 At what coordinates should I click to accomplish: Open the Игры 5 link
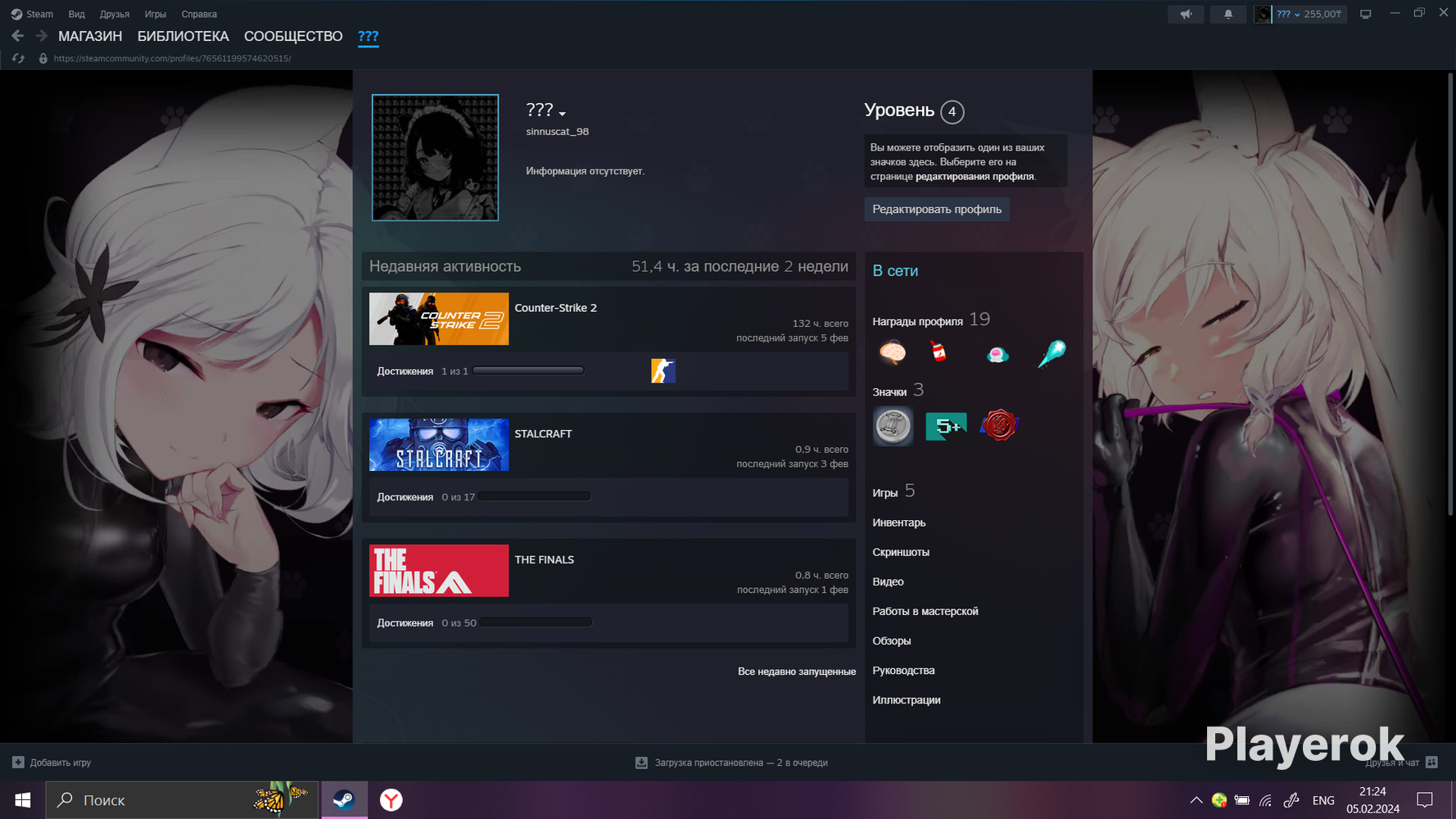click(x=893, y=491)
